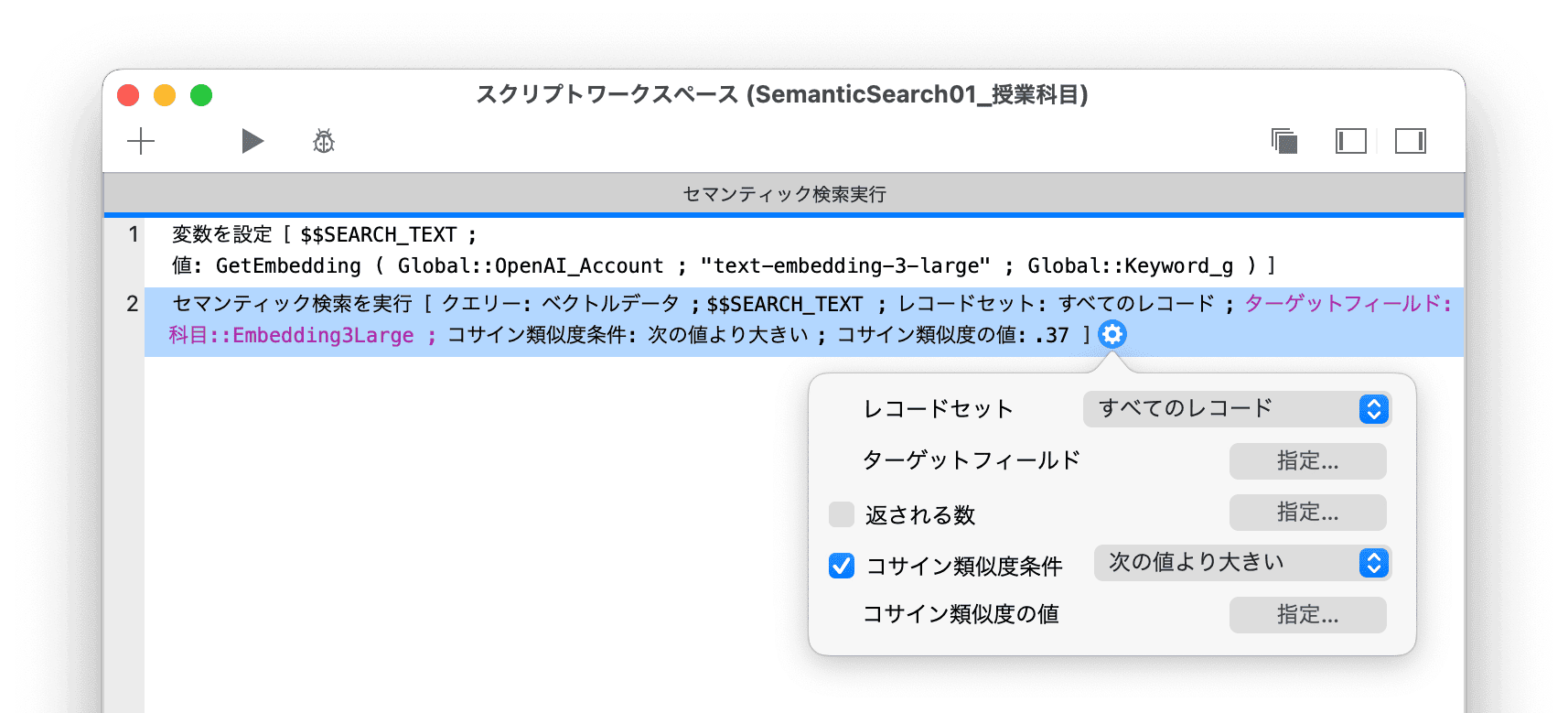Click line number 2 in the gutter
1568x713 pixels.
tap(132, 302)
